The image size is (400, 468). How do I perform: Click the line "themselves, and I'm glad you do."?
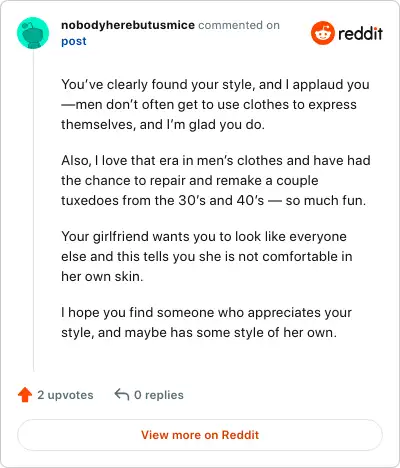(163, 124)
